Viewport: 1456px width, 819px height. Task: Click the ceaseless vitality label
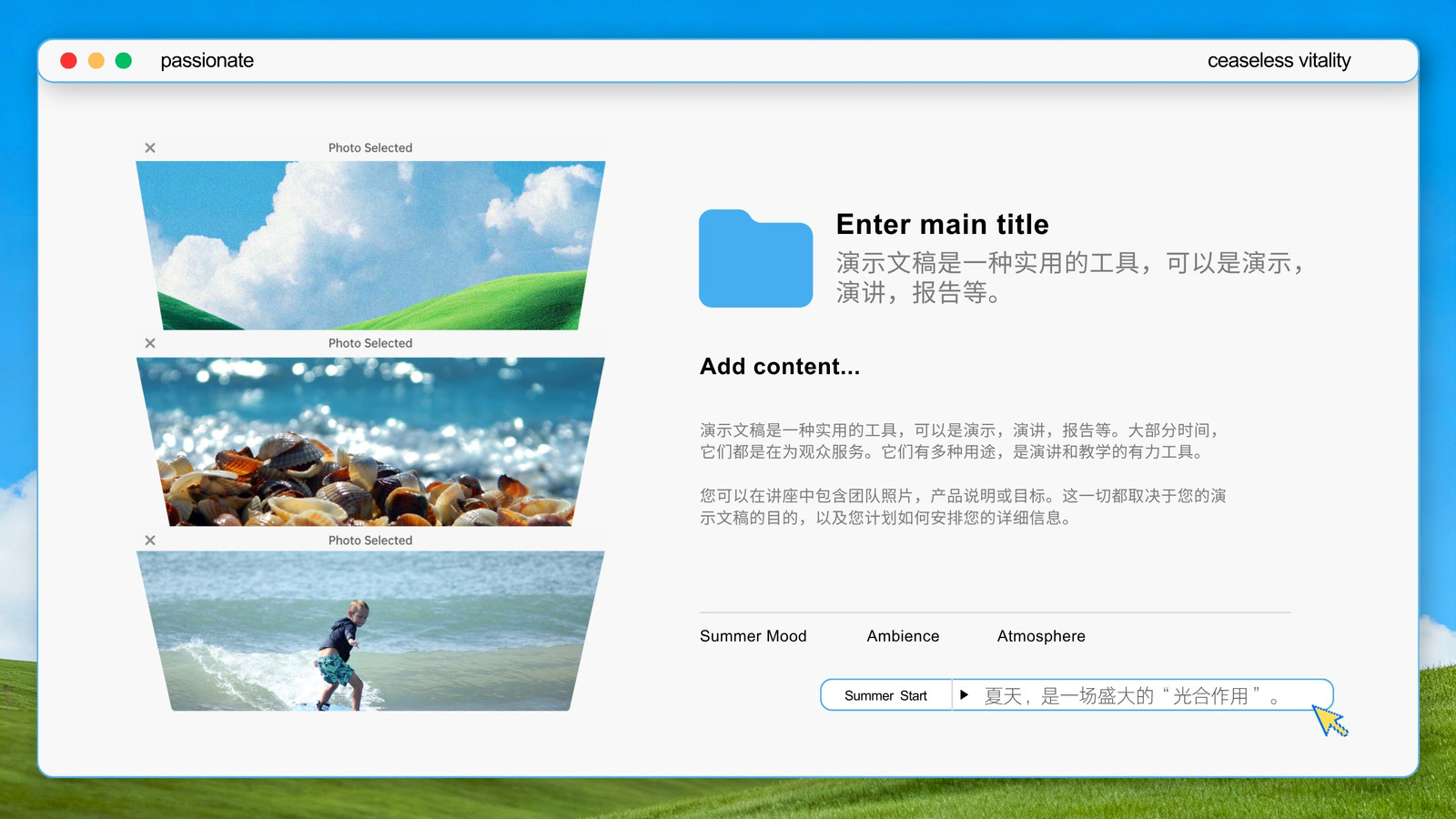pos(1279,61)
